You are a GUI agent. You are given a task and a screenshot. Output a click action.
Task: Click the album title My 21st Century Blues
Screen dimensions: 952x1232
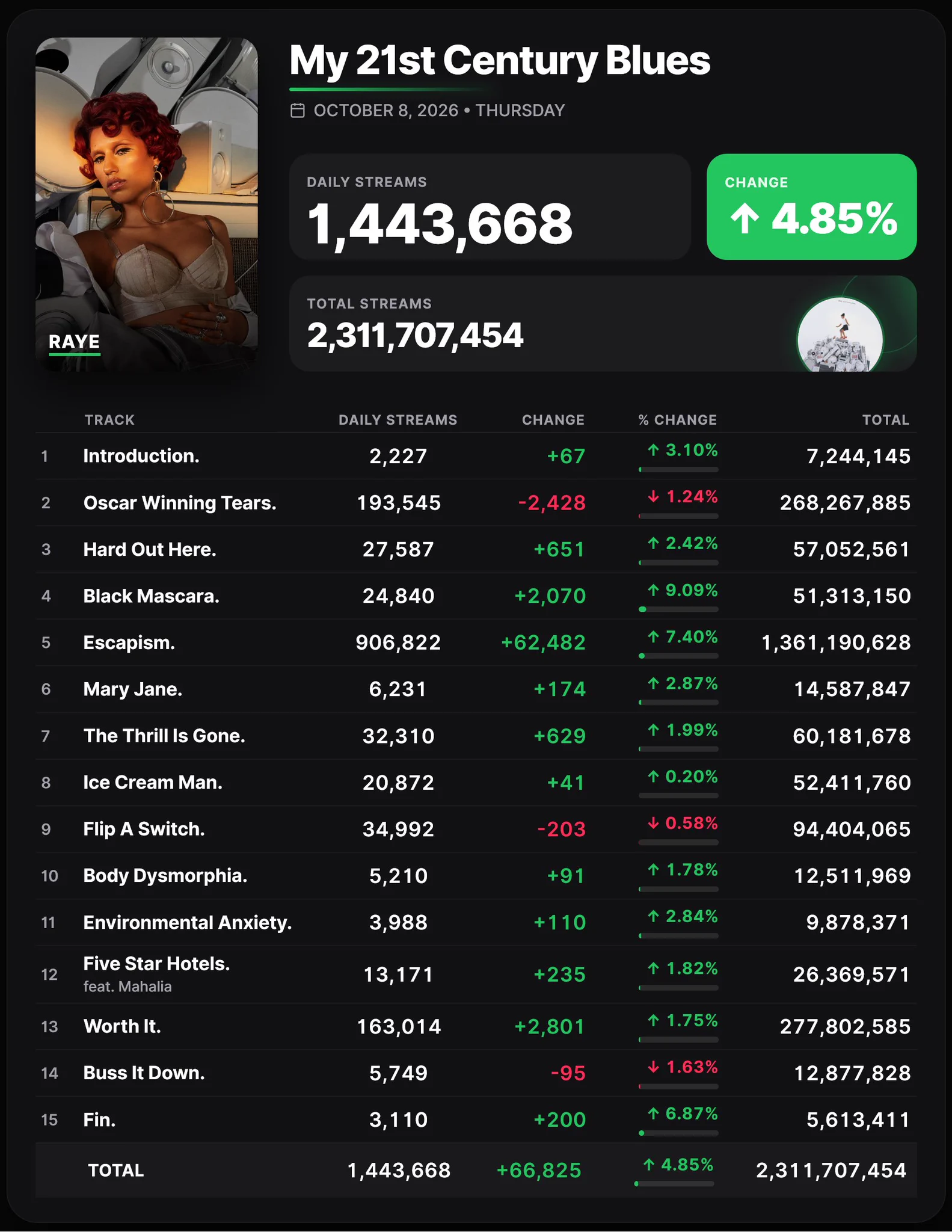coord(500,61)
